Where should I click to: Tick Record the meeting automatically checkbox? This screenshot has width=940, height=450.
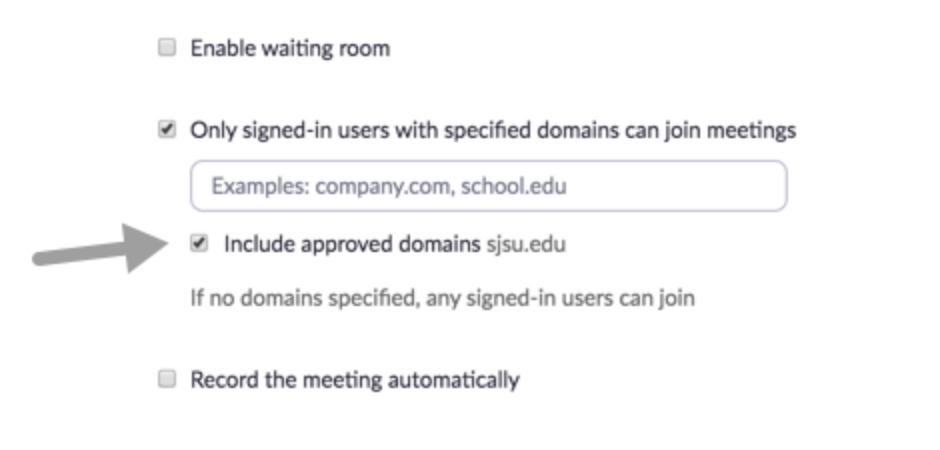pos(167,379)
